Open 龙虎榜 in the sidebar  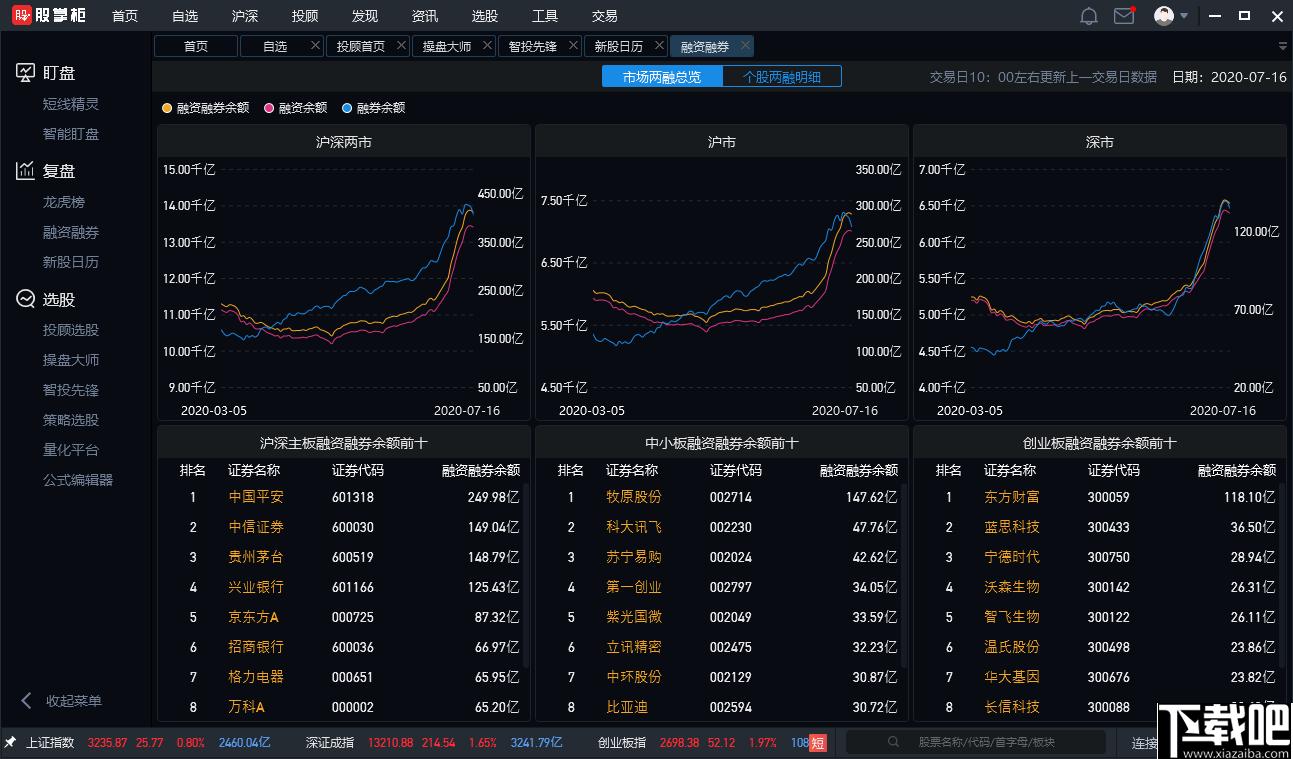64,202
